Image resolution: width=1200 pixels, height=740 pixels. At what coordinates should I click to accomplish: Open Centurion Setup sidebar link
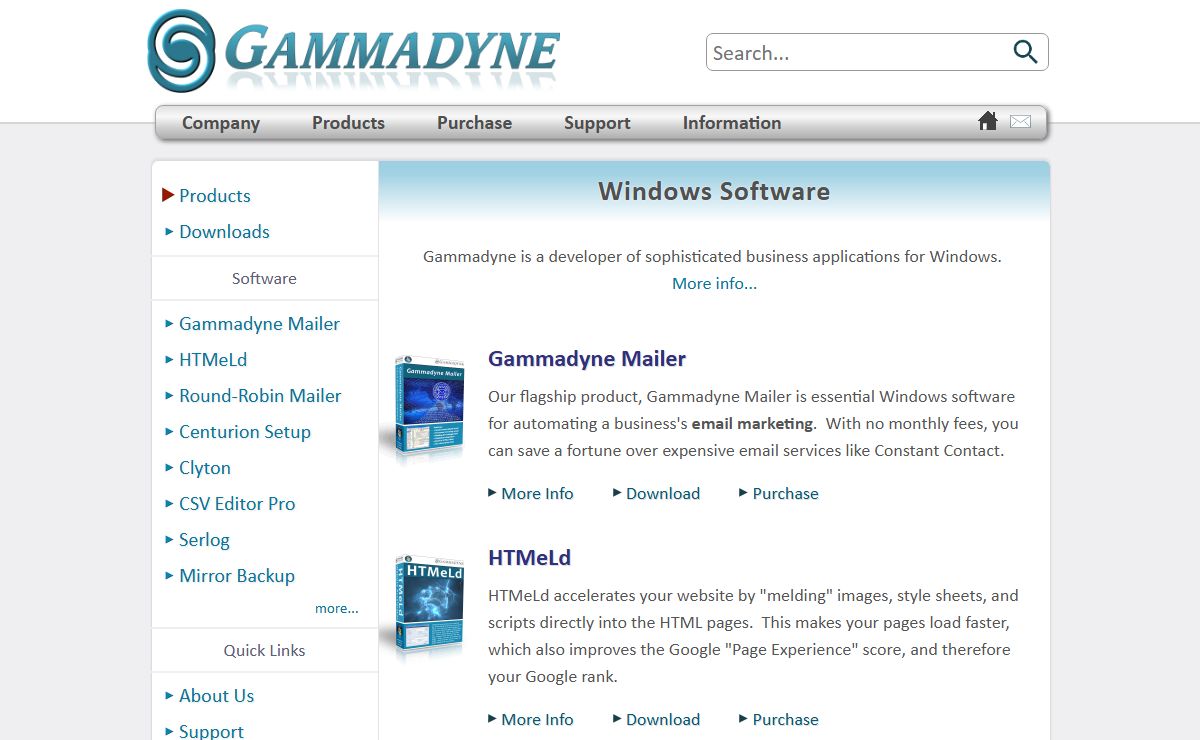point(245,432)
